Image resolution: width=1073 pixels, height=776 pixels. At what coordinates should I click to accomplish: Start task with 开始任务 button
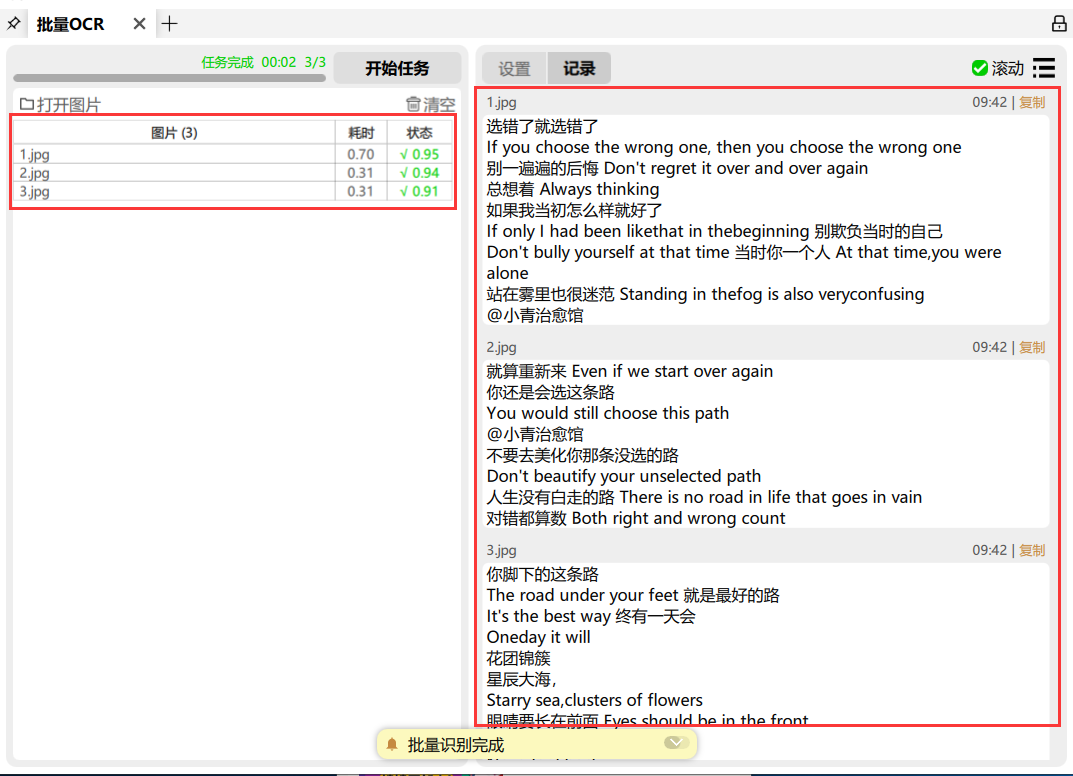tap(397, 68)
